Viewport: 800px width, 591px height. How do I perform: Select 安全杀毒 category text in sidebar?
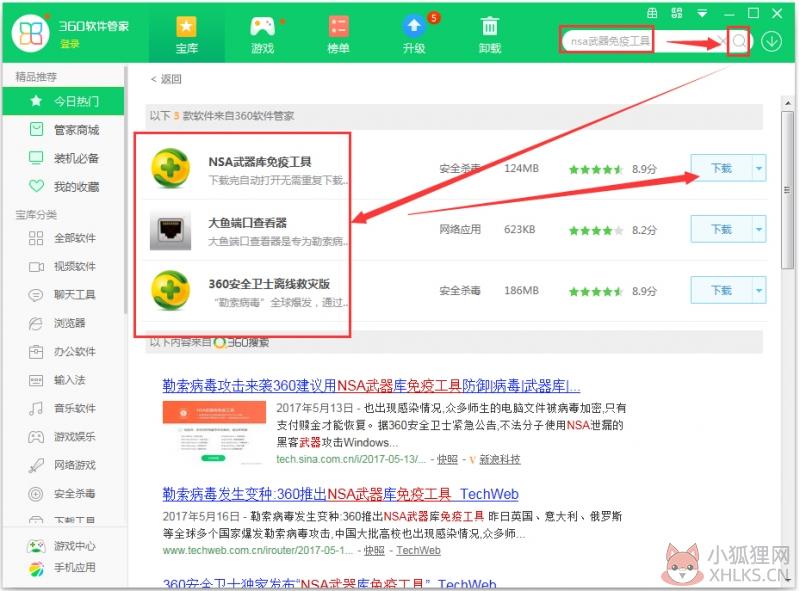(74, 494)
